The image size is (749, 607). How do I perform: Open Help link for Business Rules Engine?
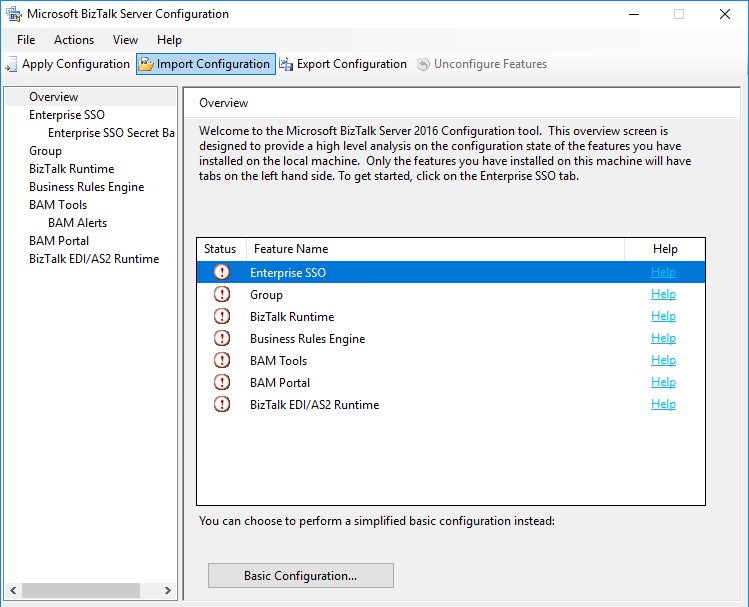coord(663,338)
